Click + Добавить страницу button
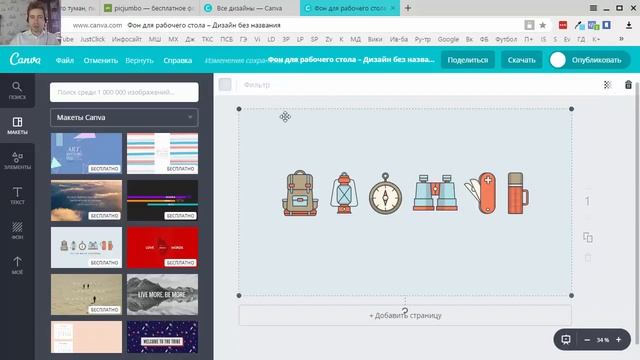Viewport: 640px width, 360px height. [x=405, y=316]
